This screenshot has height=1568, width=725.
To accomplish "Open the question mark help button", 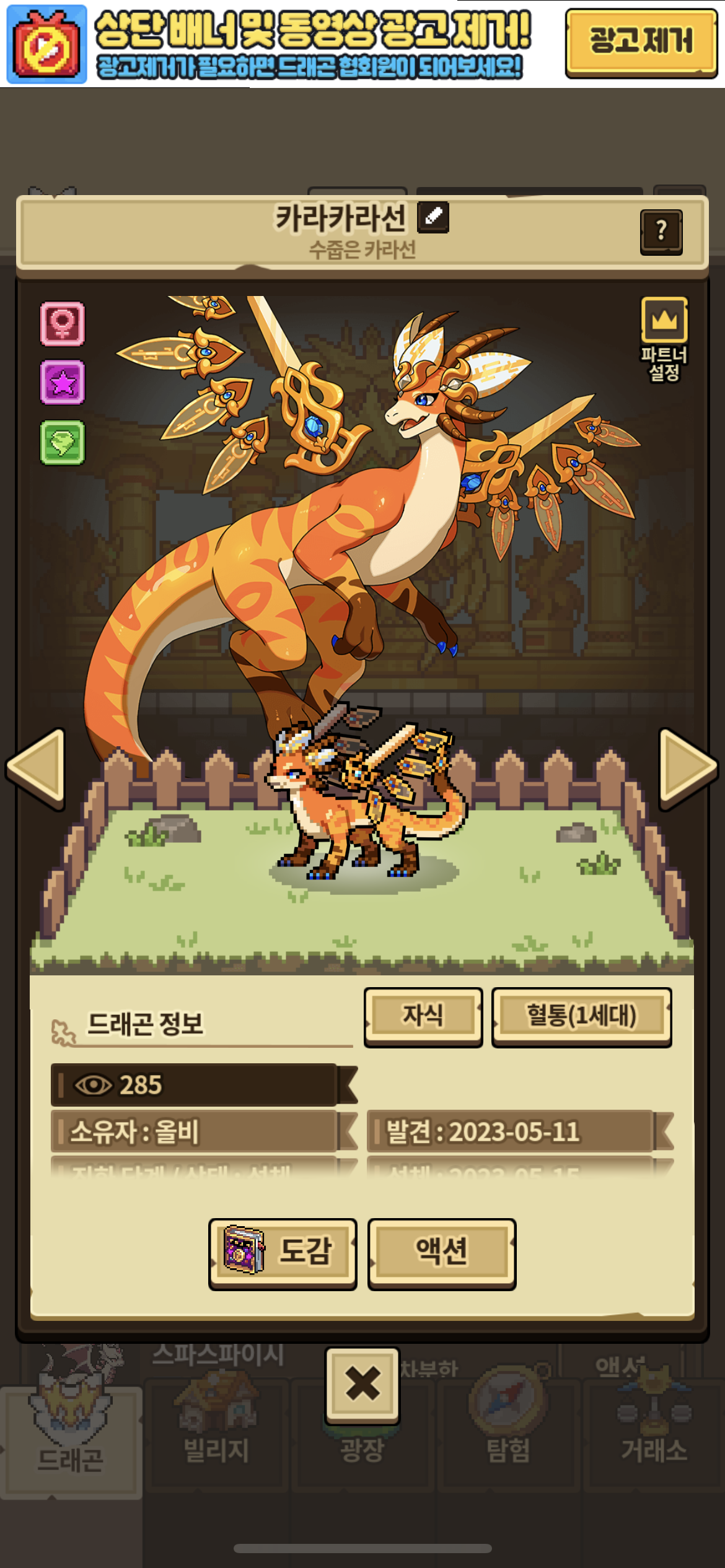I will tap(661, 232).
